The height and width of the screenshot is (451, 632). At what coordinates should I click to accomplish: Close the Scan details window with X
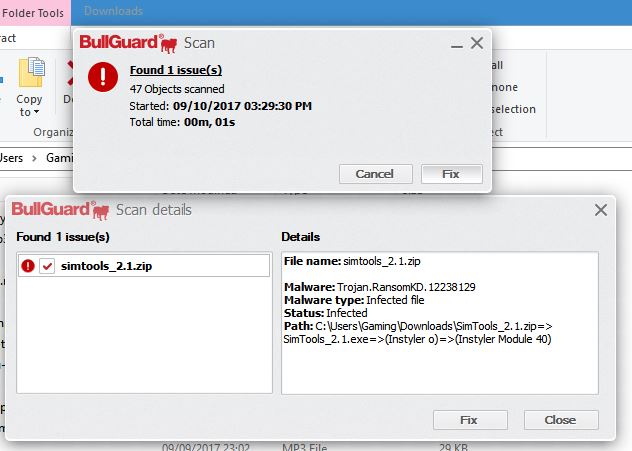601,210
